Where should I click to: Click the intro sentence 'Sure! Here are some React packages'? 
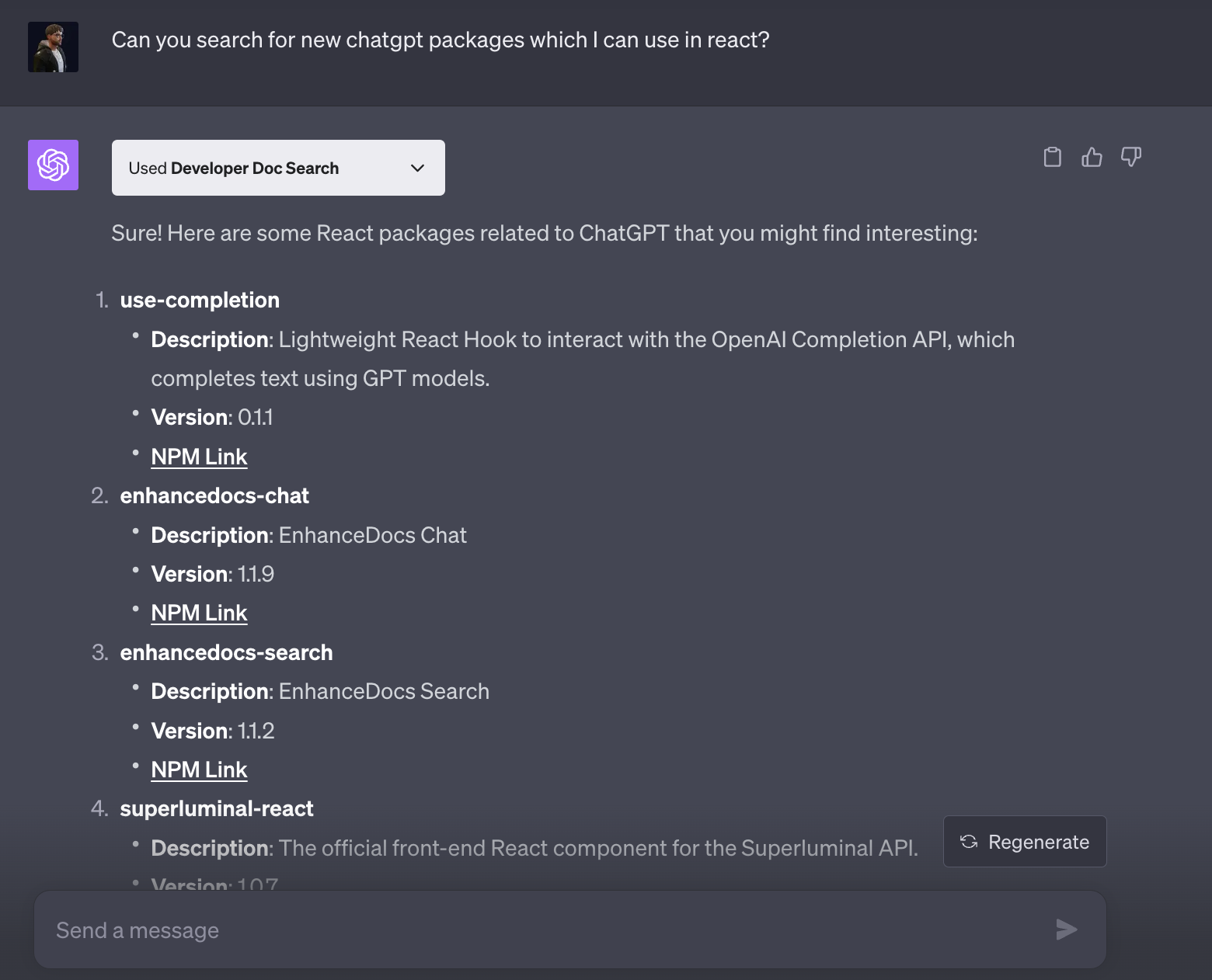point(545,233)
